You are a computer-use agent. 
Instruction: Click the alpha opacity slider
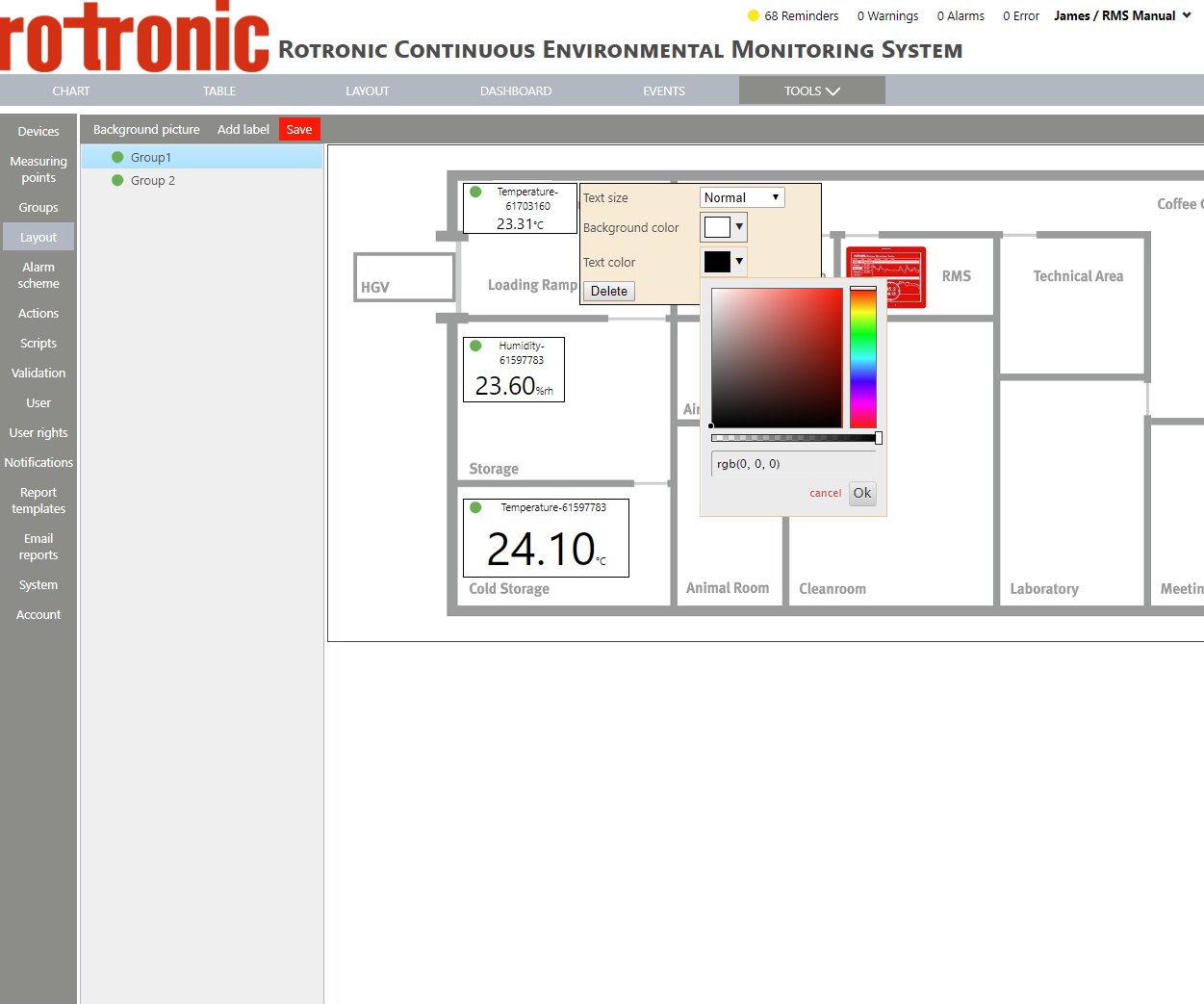795,438
